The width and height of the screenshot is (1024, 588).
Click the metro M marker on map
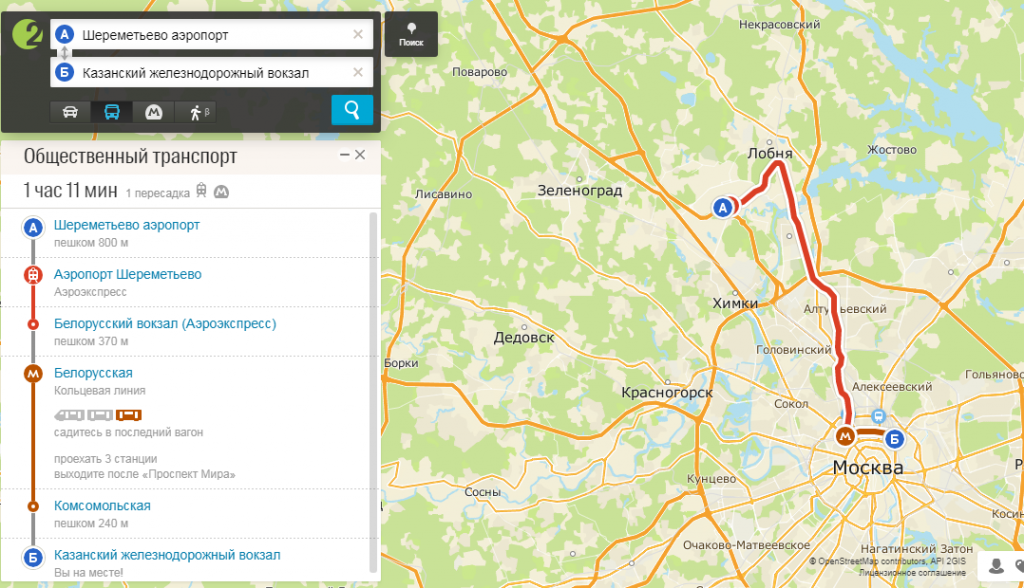(x=845, y=436)
